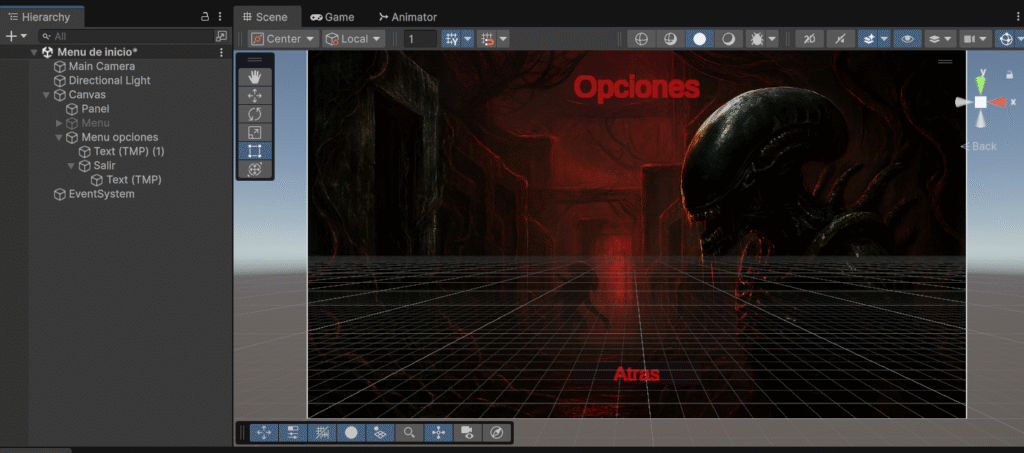Select the Transform tool
The width and height of the screenshot is (1024, 453).
[254, 170]
